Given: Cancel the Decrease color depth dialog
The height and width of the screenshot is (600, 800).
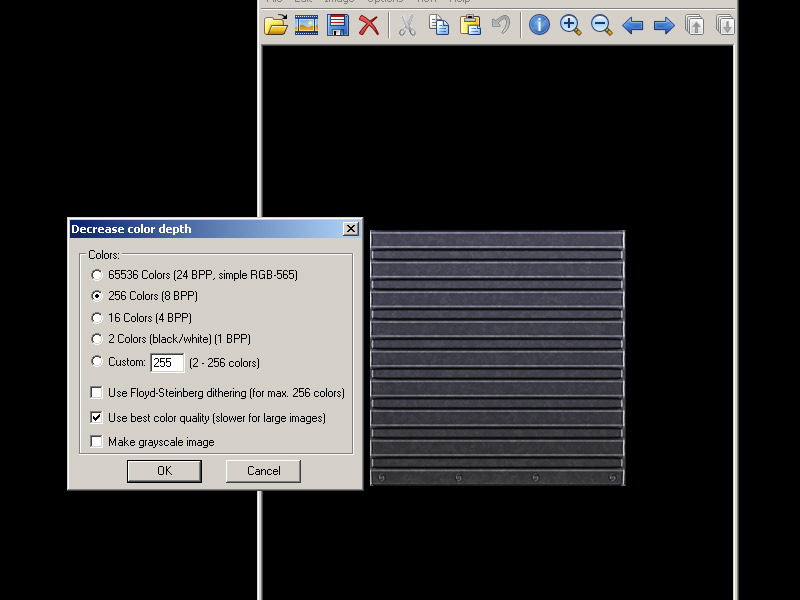Looking at the screenshot, I should point(263,471).
